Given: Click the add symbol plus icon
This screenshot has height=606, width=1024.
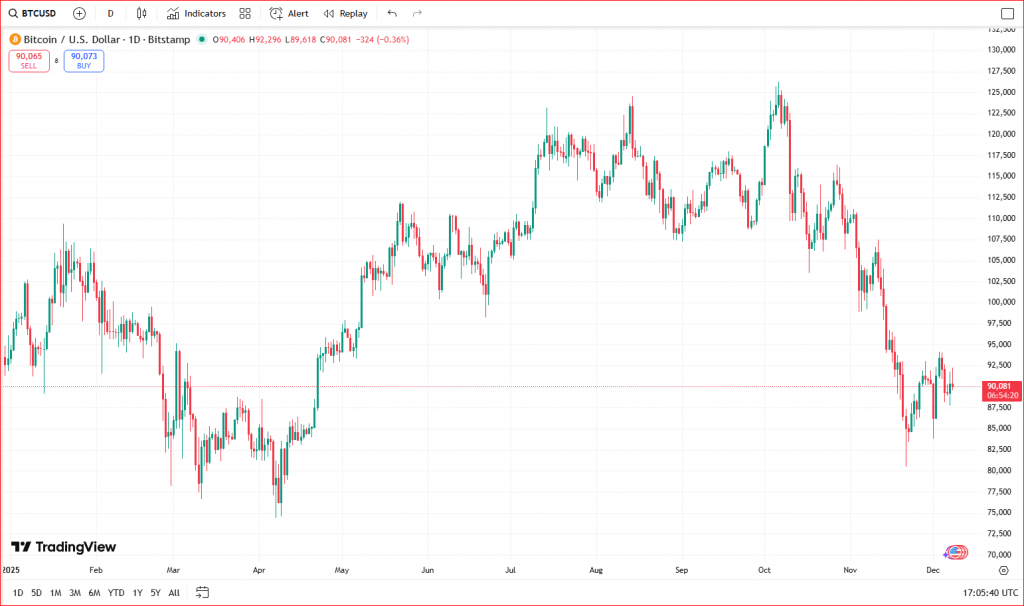Looking at the screenshot, I should coord(79,14).
